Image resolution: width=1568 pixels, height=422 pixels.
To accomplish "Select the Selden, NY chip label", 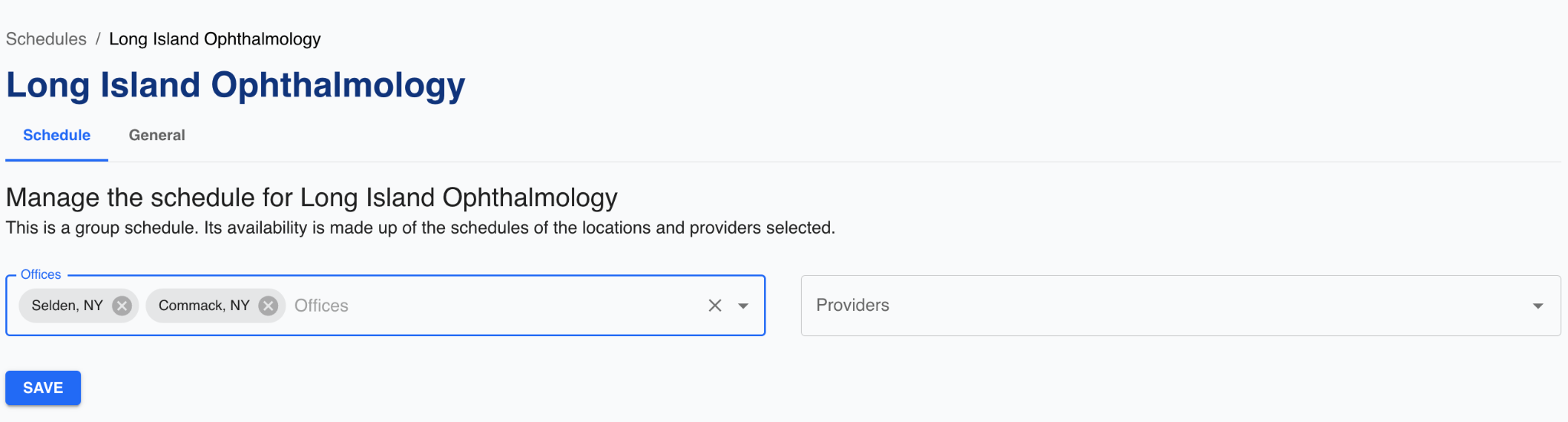I will tap(67, 306).
